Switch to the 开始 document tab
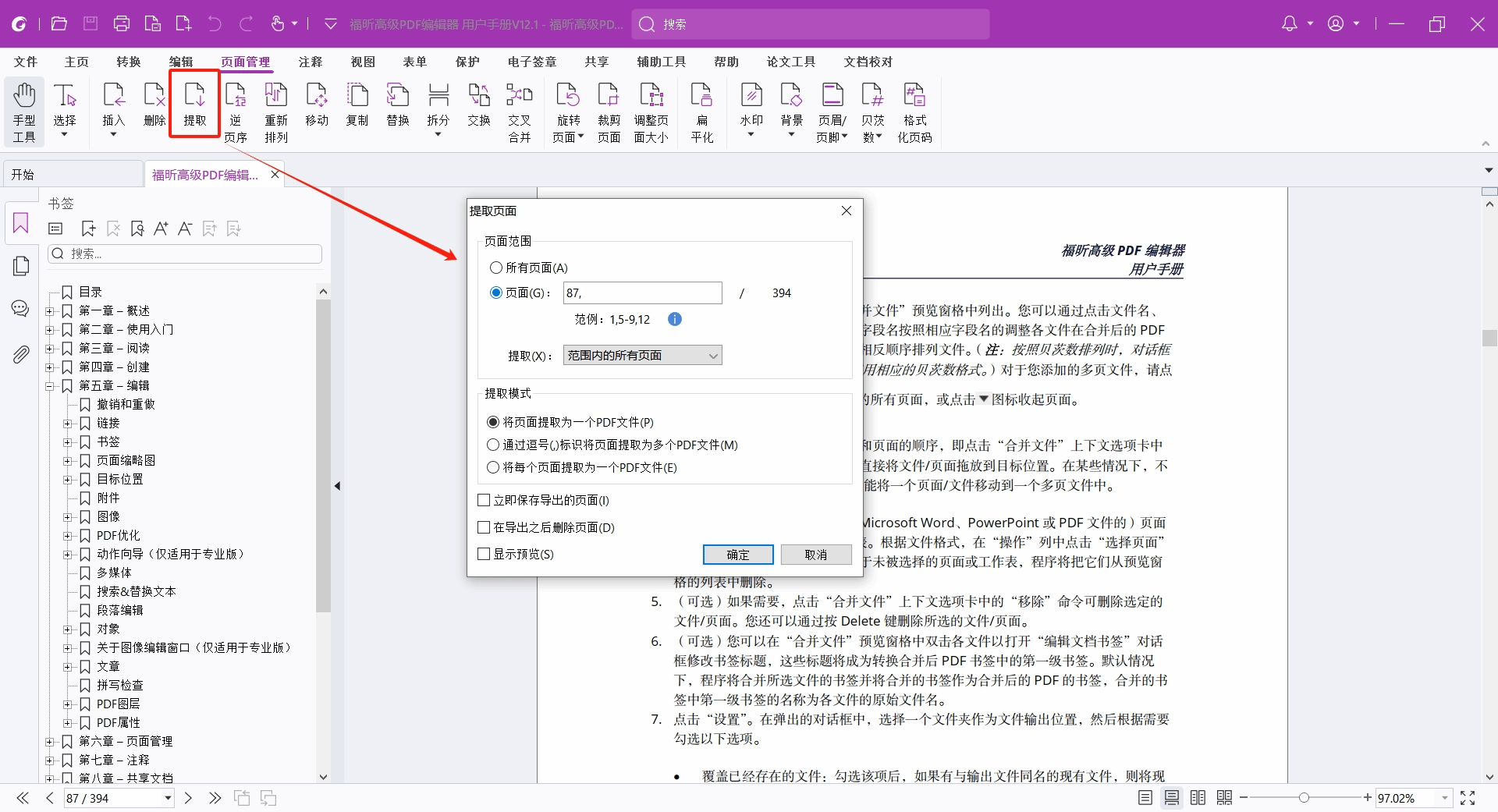Screen dimensions: 1498x812 coord(23,175)
